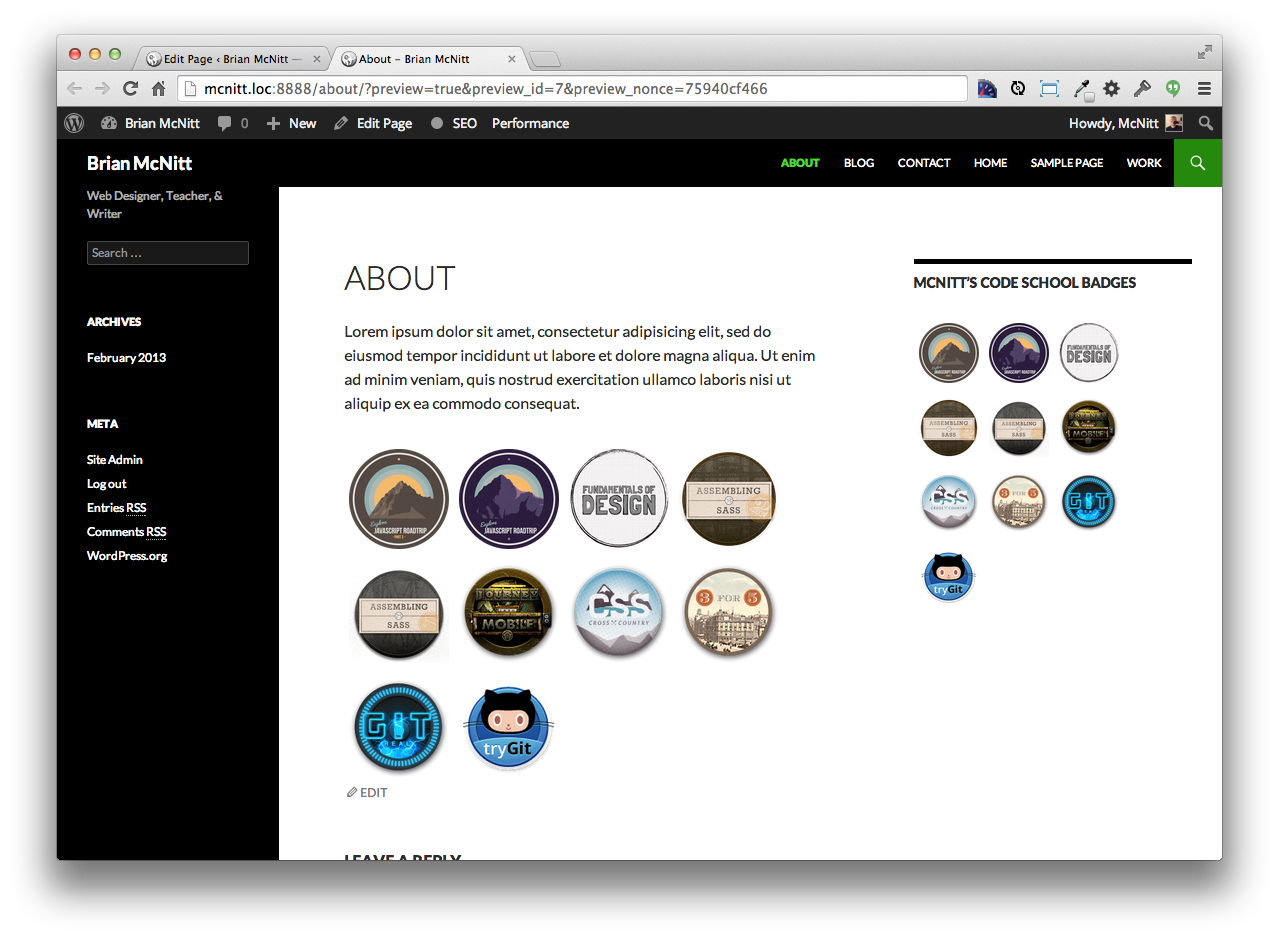Click the browser address bar

(x=572, y=88)
